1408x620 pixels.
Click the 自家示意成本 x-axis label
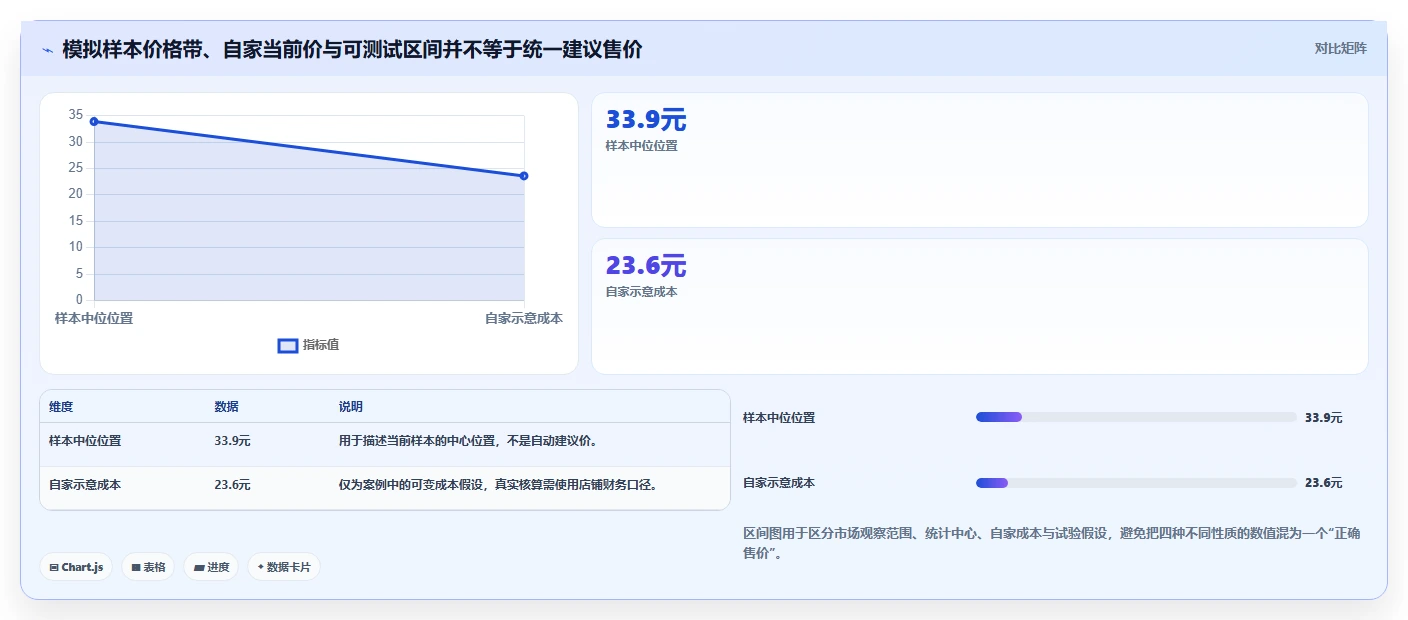tap(524, 318)
